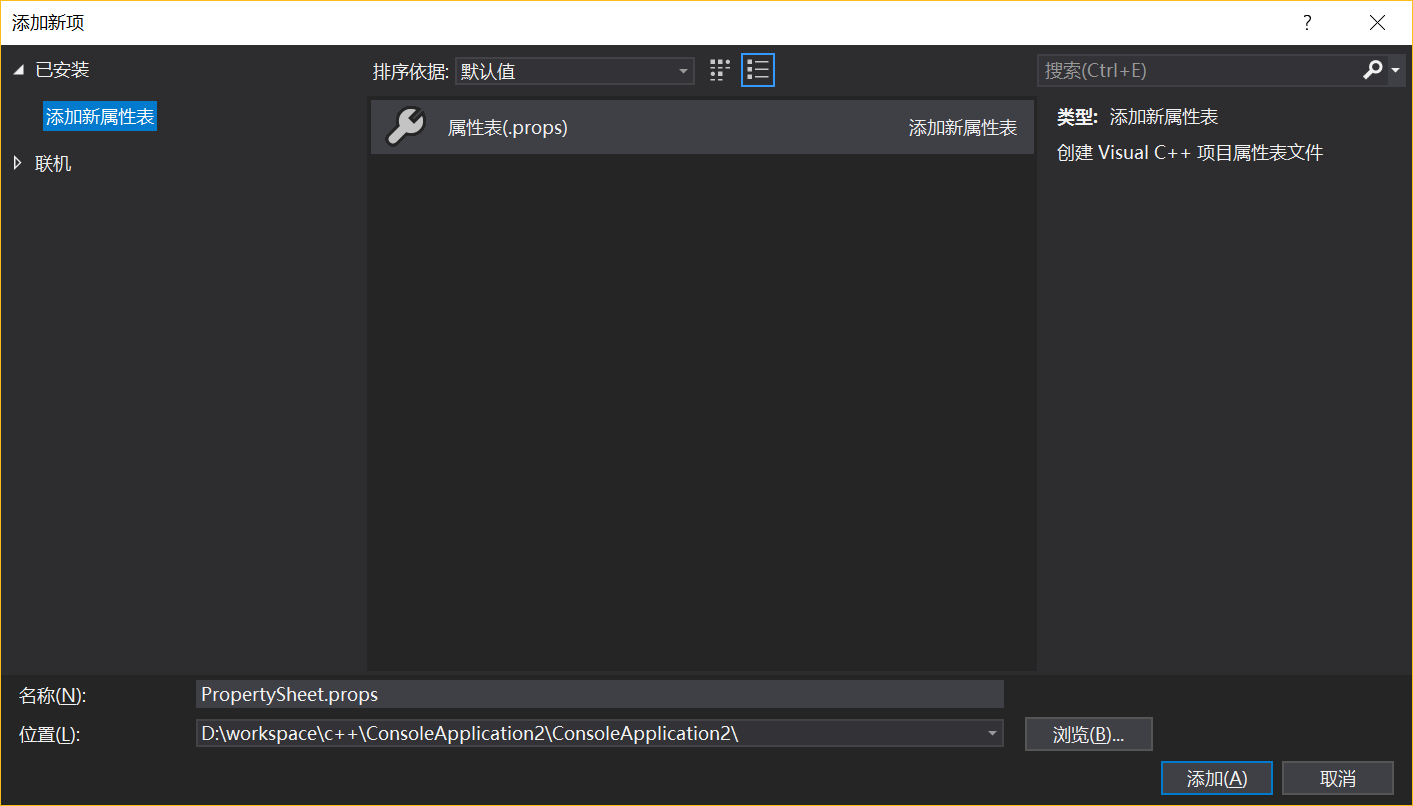The width and height of the screenshot is (1413, 806).
Task: Click the help question mark icon
Action: pyautogui.click(x=1307, y=21)
